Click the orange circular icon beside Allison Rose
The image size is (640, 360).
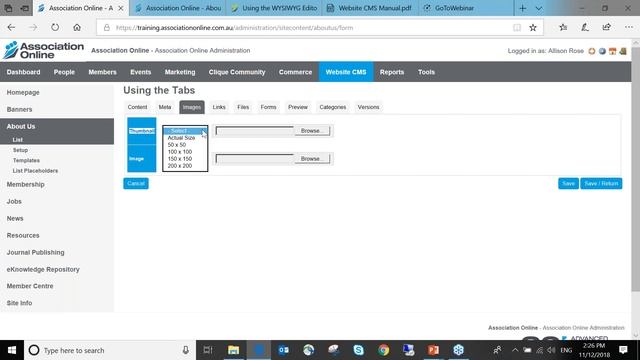[591, 51]
